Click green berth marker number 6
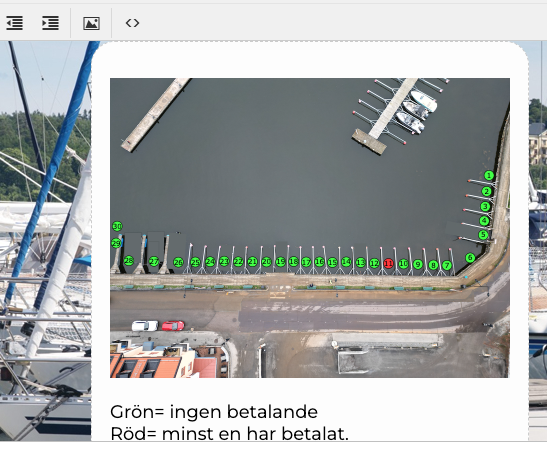Screen dimensions: 547x450 tap(470, 258)
